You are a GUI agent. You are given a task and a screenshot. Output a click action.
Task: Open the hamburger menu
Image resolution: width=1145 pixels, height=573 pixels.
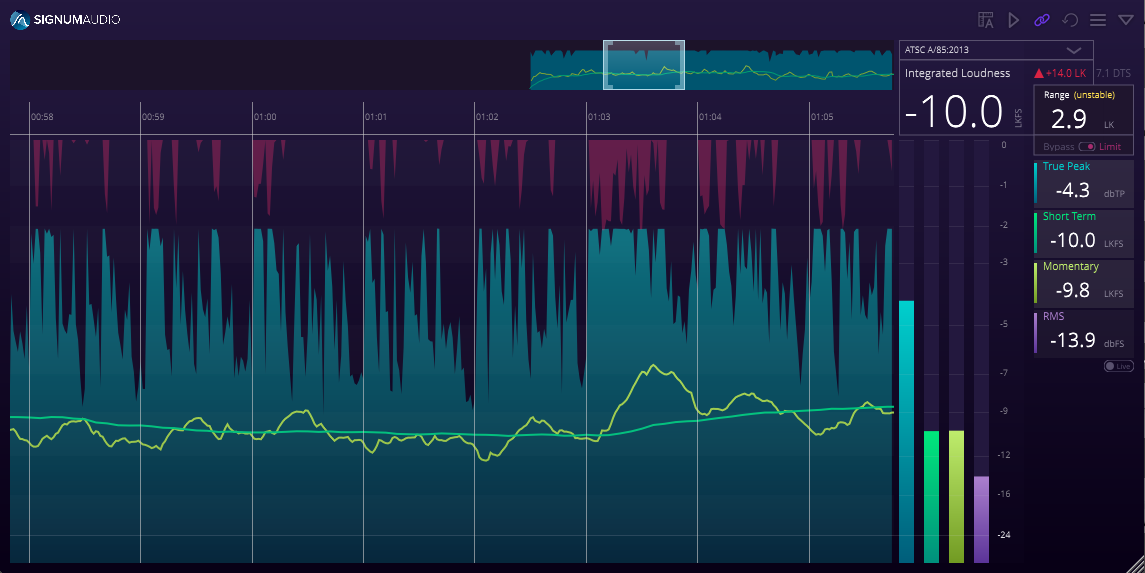pos(1098,20)
